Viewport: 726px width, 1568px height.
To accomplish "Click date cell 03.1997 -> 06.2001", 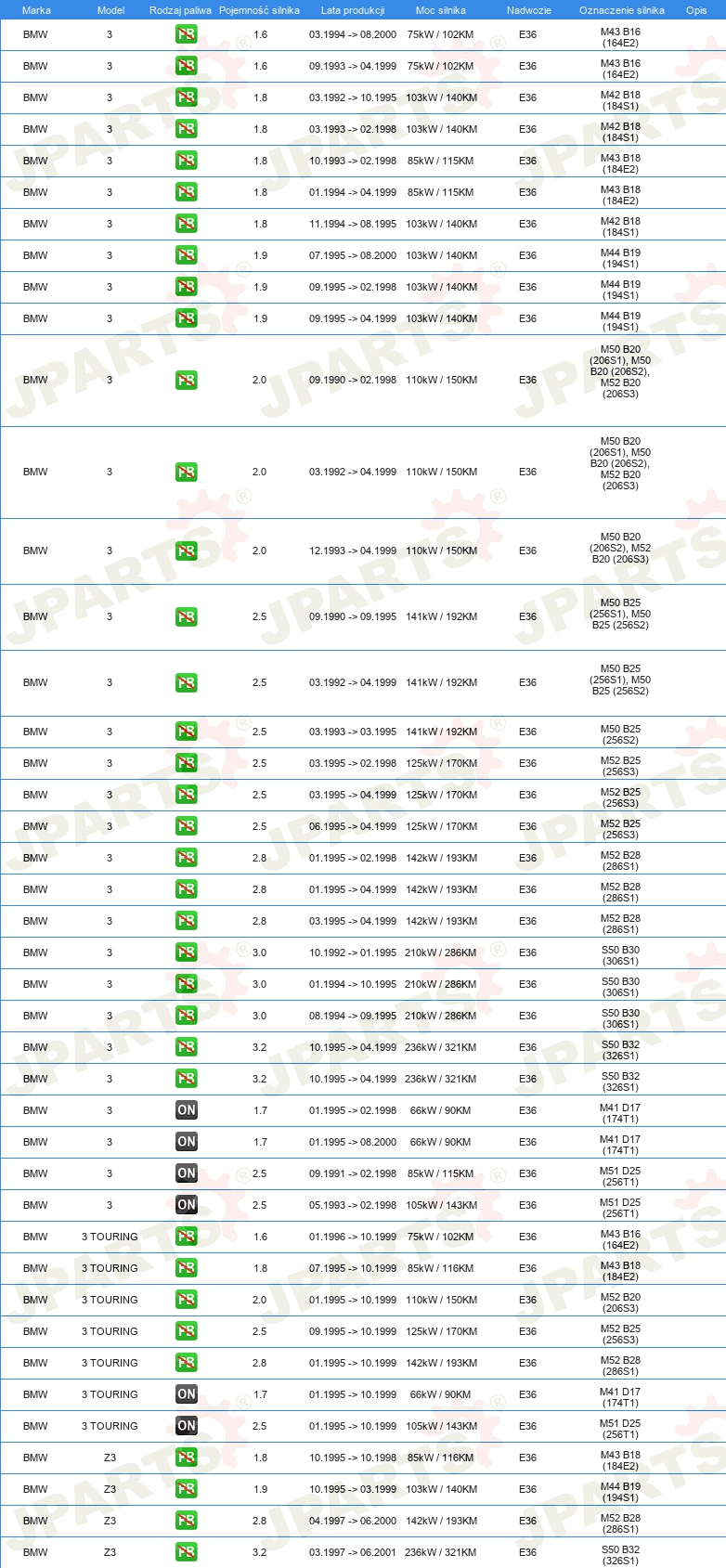I will point(353,1552).
